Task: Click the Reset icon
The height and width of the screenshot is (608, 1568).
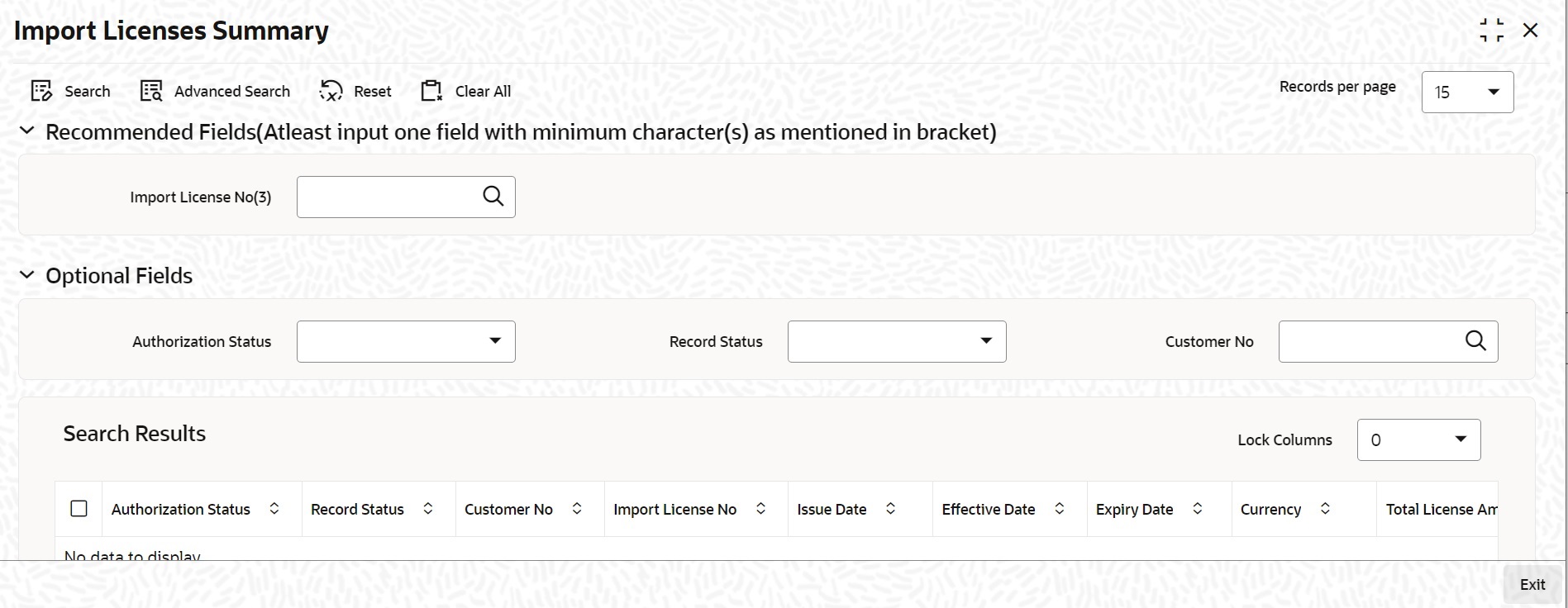Action: tap(331, 91)
